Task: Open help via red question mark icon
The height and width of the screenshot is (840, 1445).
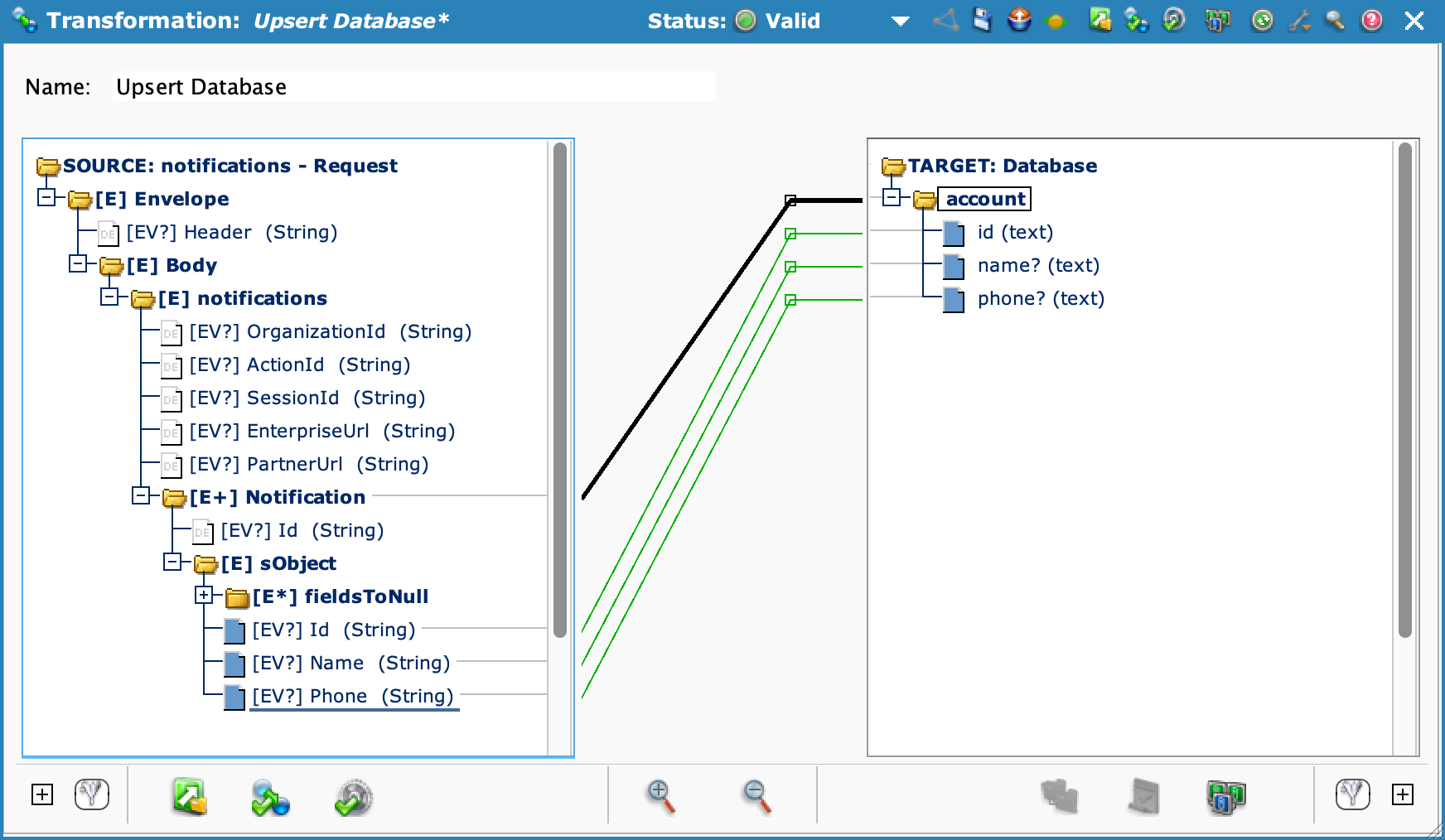Action: point(1372,20)
